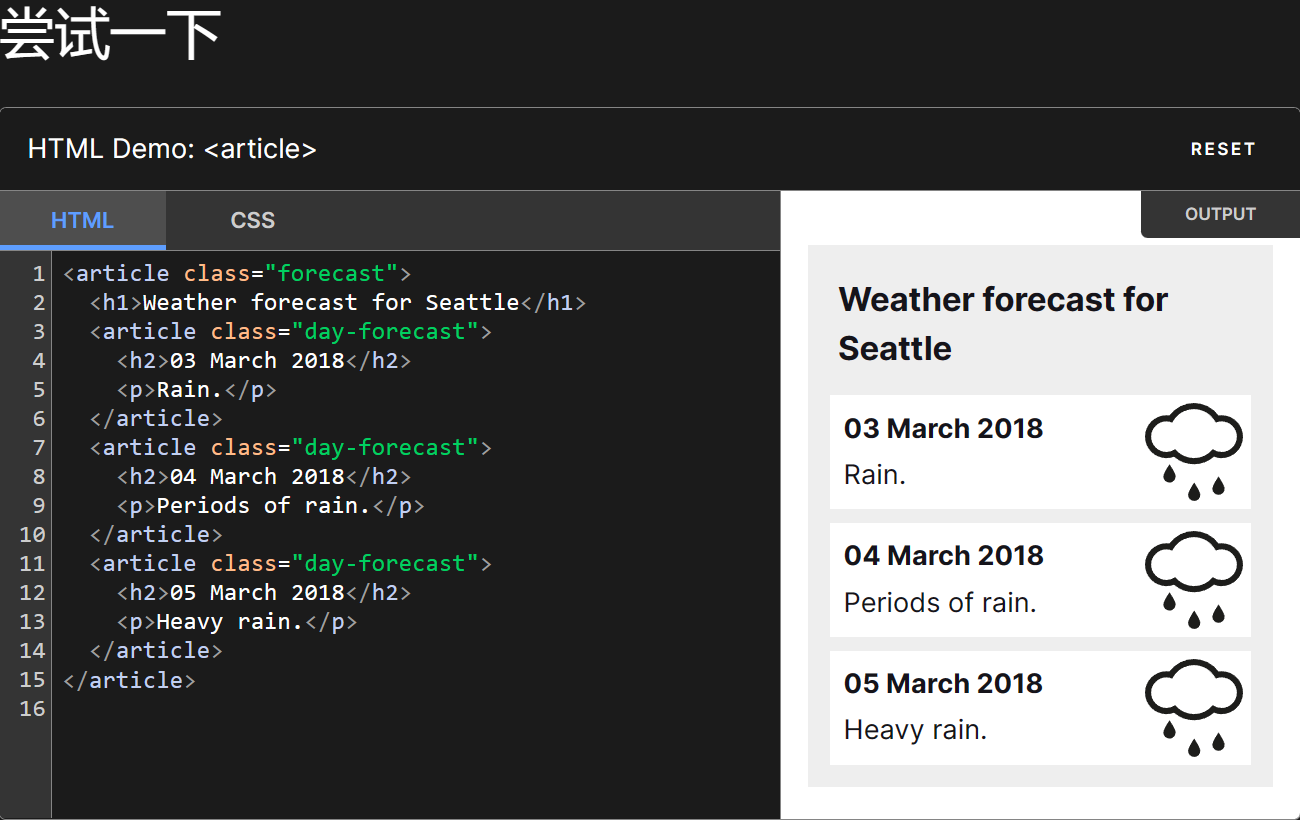The image size is (1300, 820).
Task: Click line number 10 in the gutter
Action: 32,534
